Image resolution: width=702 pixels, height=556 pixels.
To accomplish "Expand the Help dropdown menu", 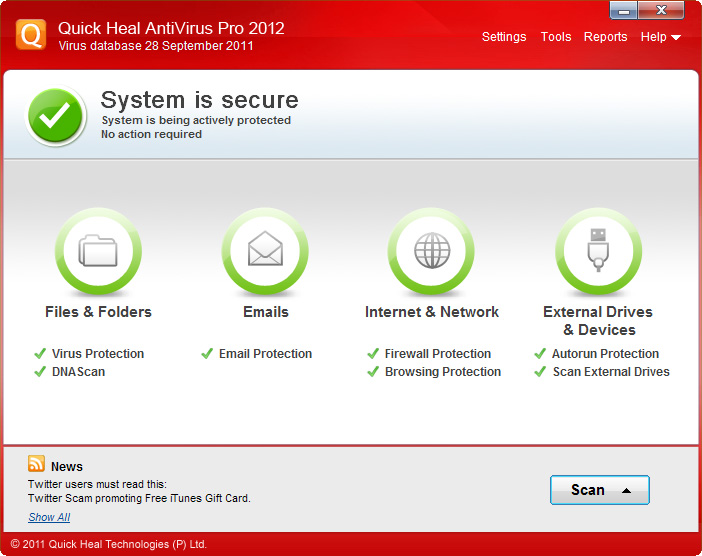I will click(x=660, y=37).
